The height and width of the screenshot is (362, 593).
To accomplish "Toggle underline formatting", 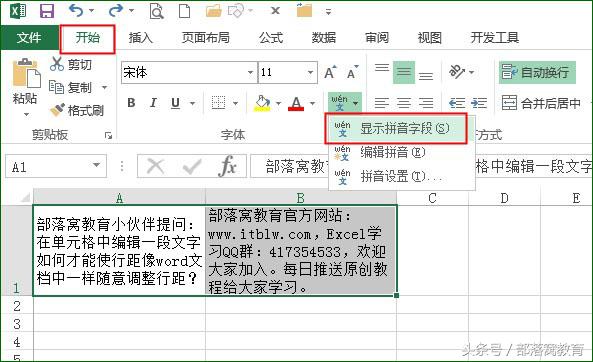I will coord(175,103).
